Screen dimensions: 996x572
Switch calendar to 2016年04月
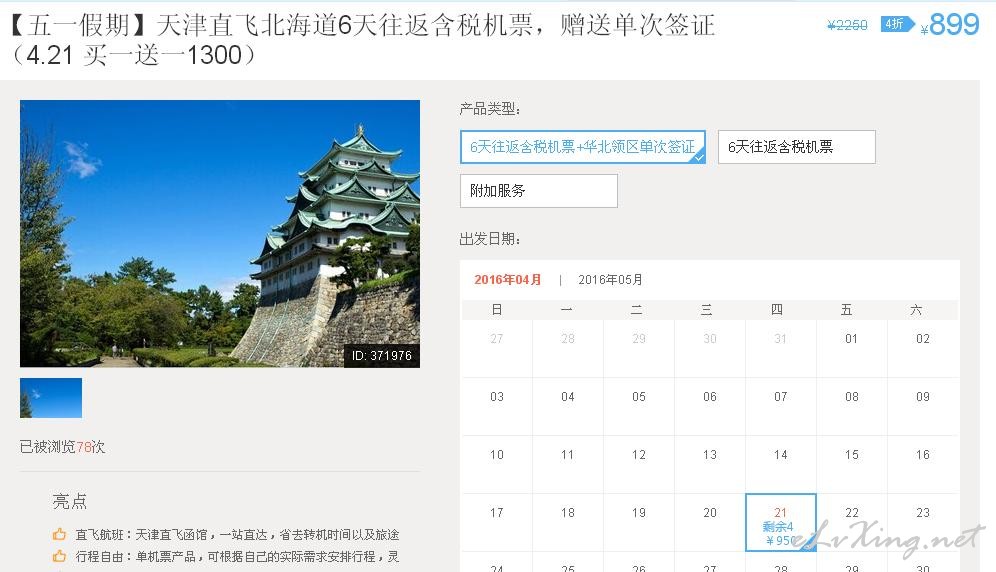point(508,280)
